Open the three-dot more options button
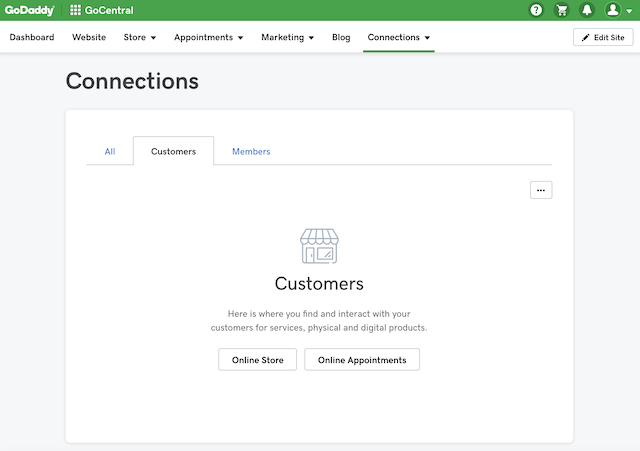Viewport: 640px width, 451px height. point(541,190)
